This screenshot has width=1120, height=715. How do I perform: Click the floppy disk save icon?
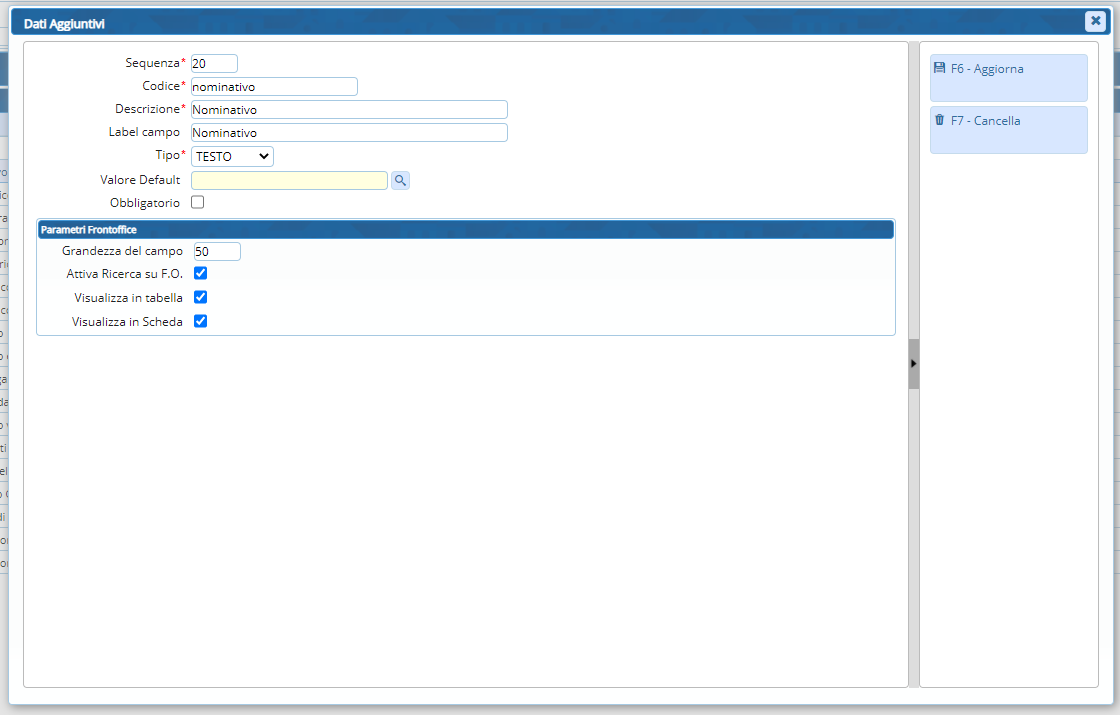[939, 68]
